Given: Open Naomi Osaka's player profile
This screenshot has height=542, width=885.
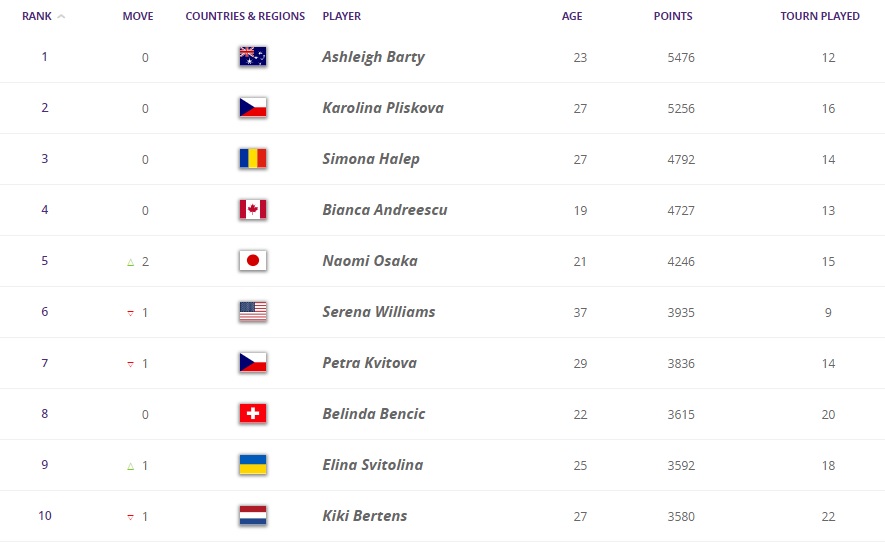Looking at the screenshot, I should click(x=370, y=261).
